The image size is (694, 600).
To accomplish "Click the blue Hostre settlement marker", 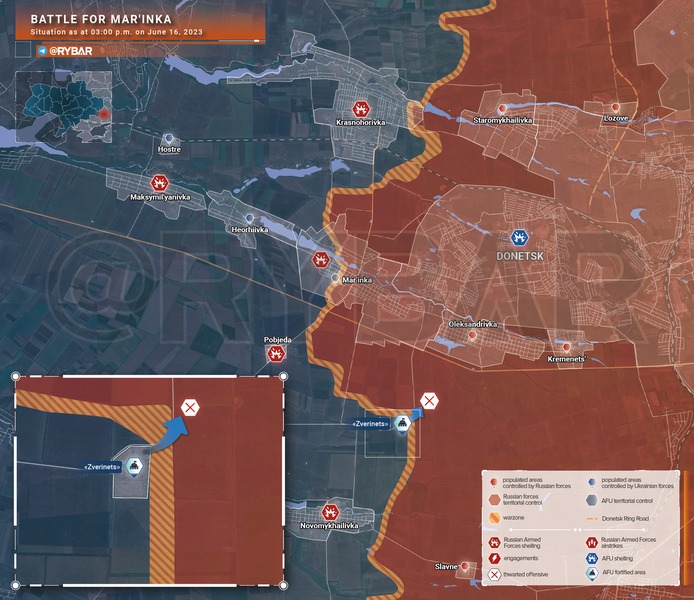I will point(169,138).
